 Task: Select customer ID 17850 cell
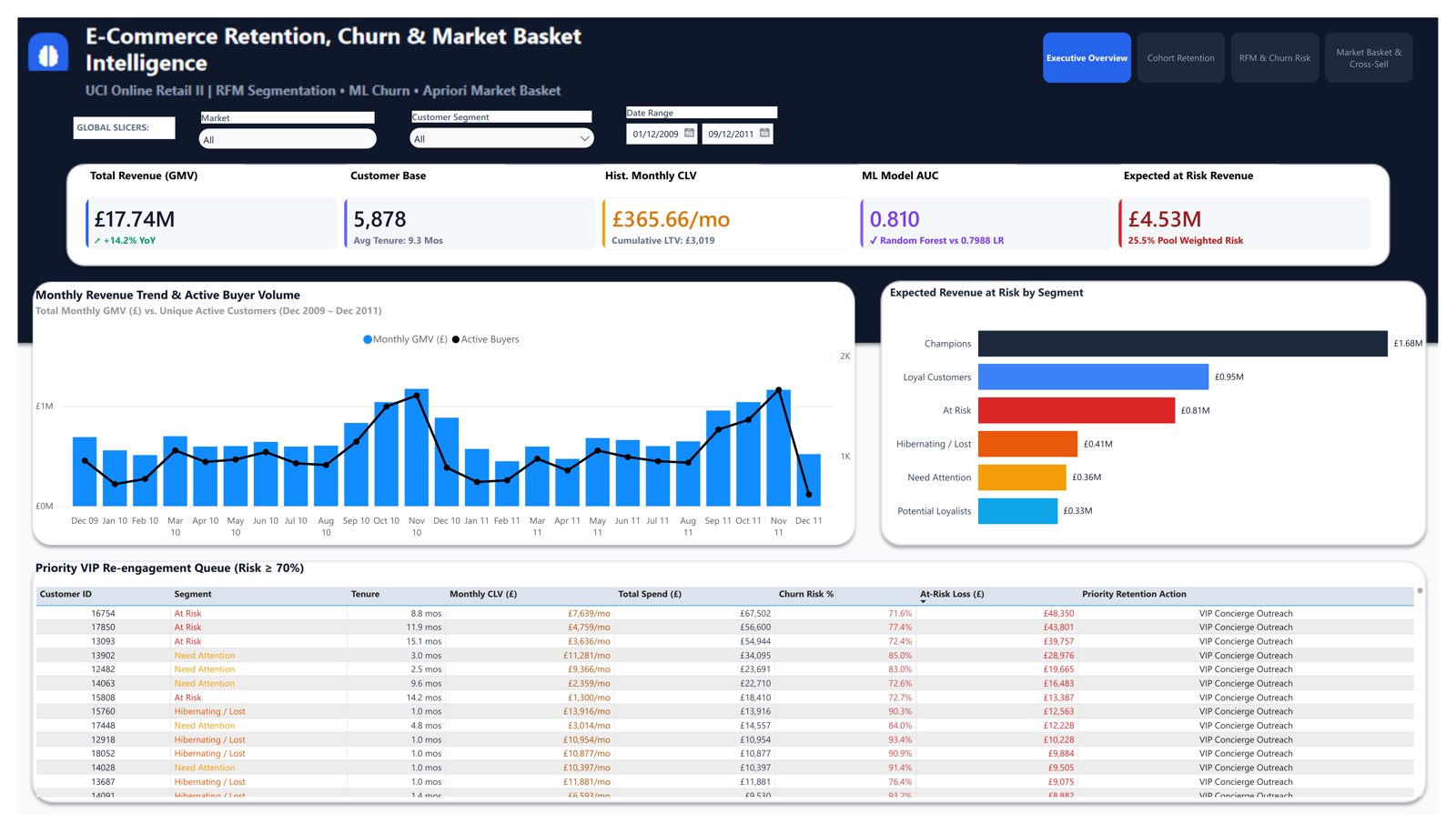[x=103, y=628]
